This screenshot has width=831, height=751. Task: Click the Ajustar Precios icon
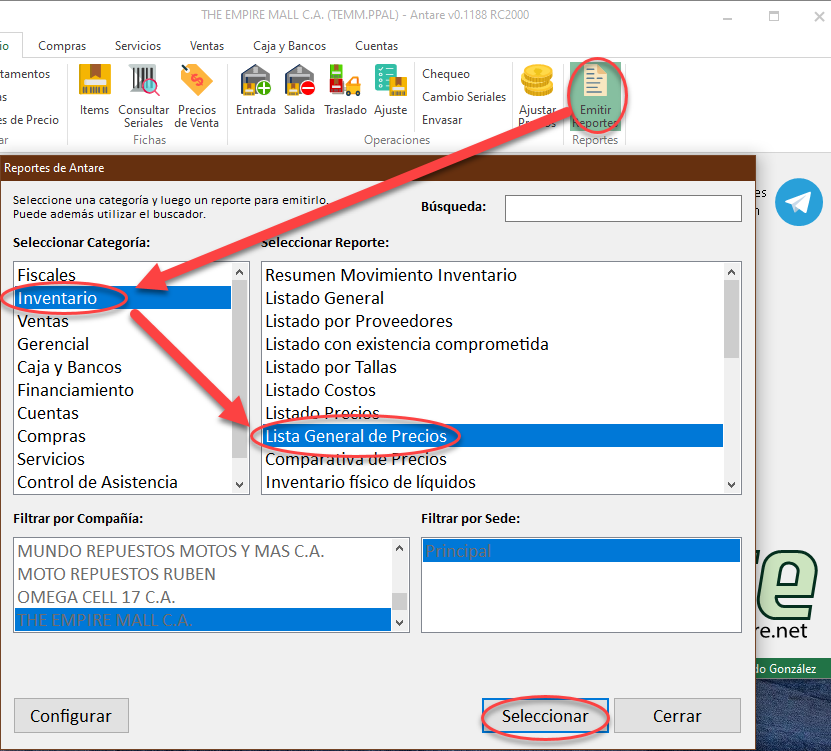click(x=537, y=93)
